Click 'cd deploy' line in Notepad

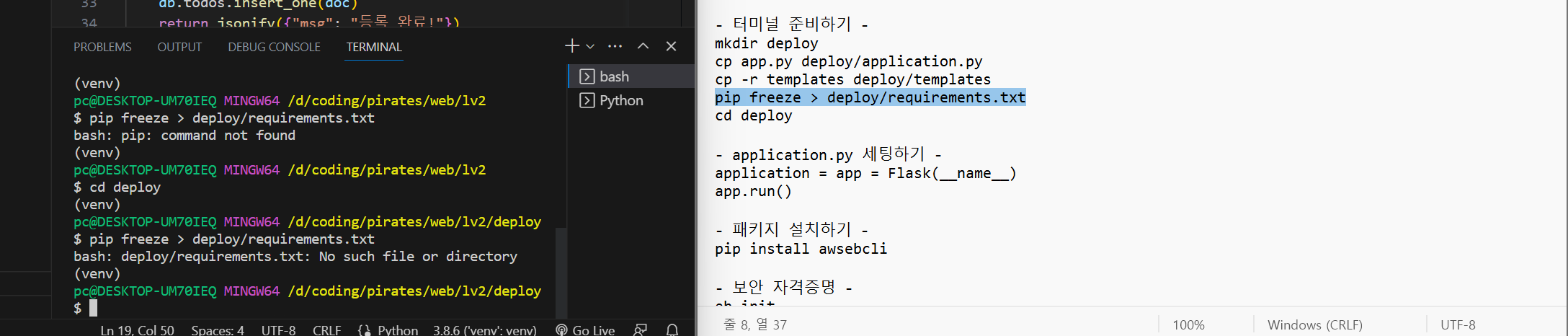pyautogui.click(x=753, y=115)
